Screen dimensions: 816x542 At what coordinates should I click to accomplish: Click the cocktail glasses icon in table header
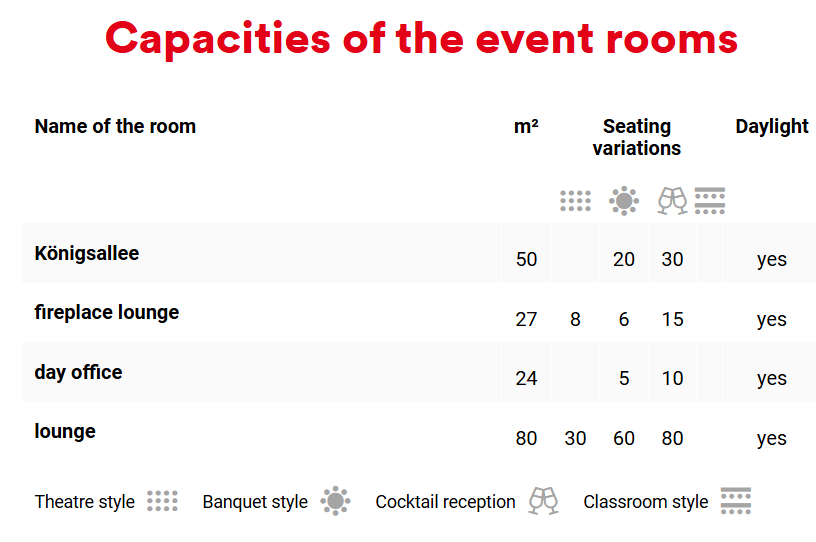tap(672, 201)
